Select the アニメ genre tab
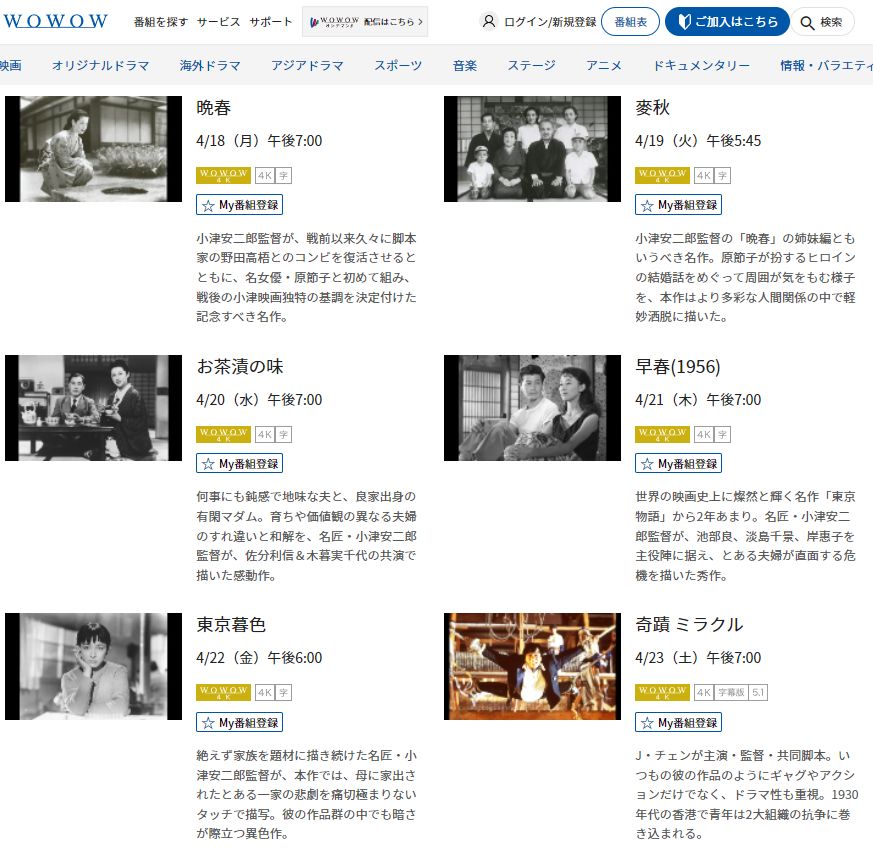 (x=604, y=65)
